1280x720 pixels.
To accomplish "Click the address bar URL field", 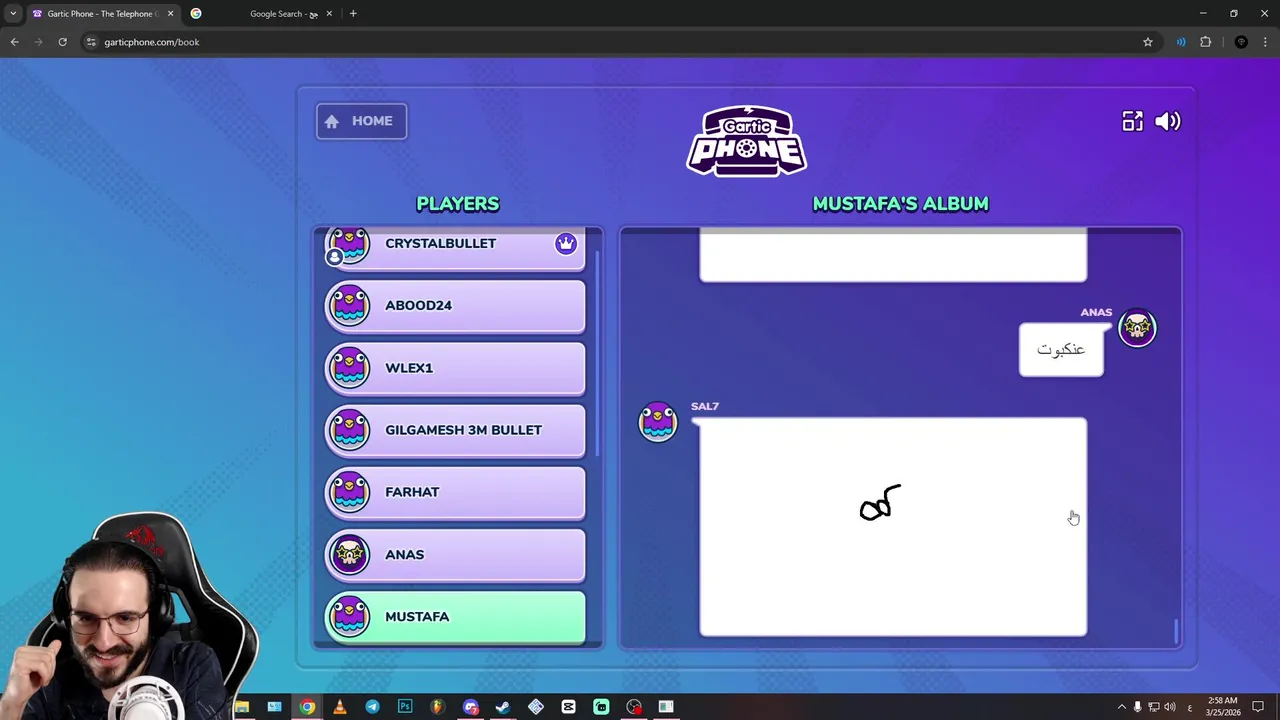I will click(620, 42).
